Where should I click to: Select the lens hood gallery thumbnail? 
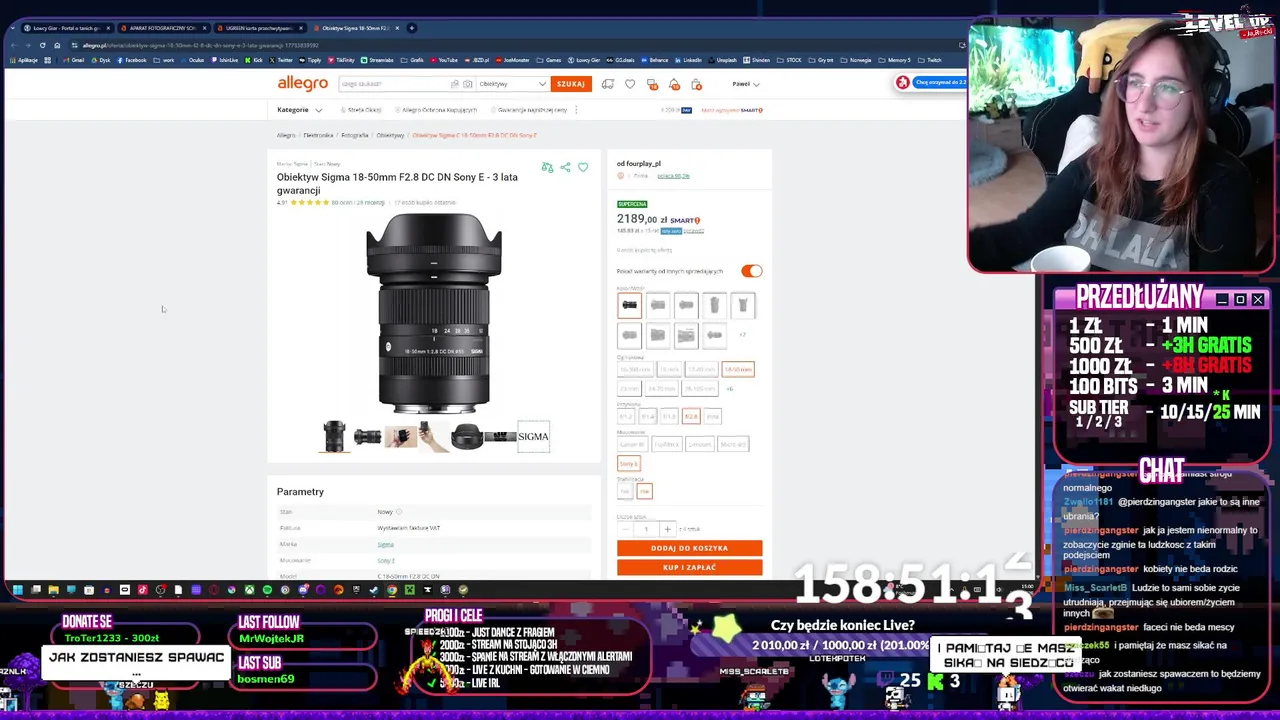click(x=466, y=436)
